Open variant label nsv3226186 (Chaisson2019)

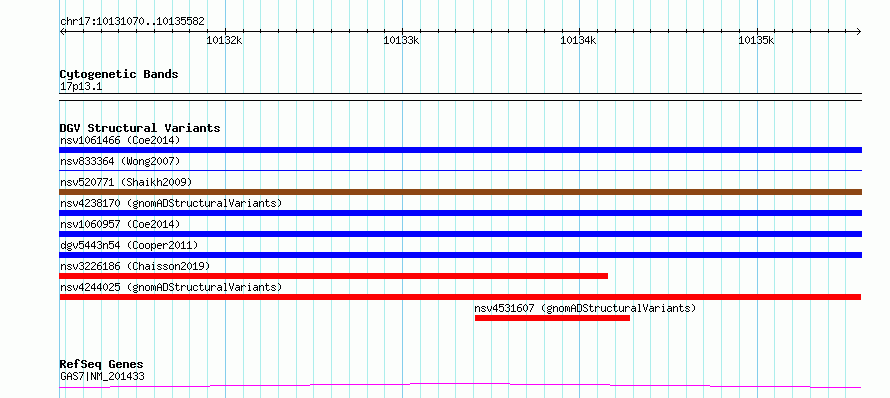[x=135, y=266]
